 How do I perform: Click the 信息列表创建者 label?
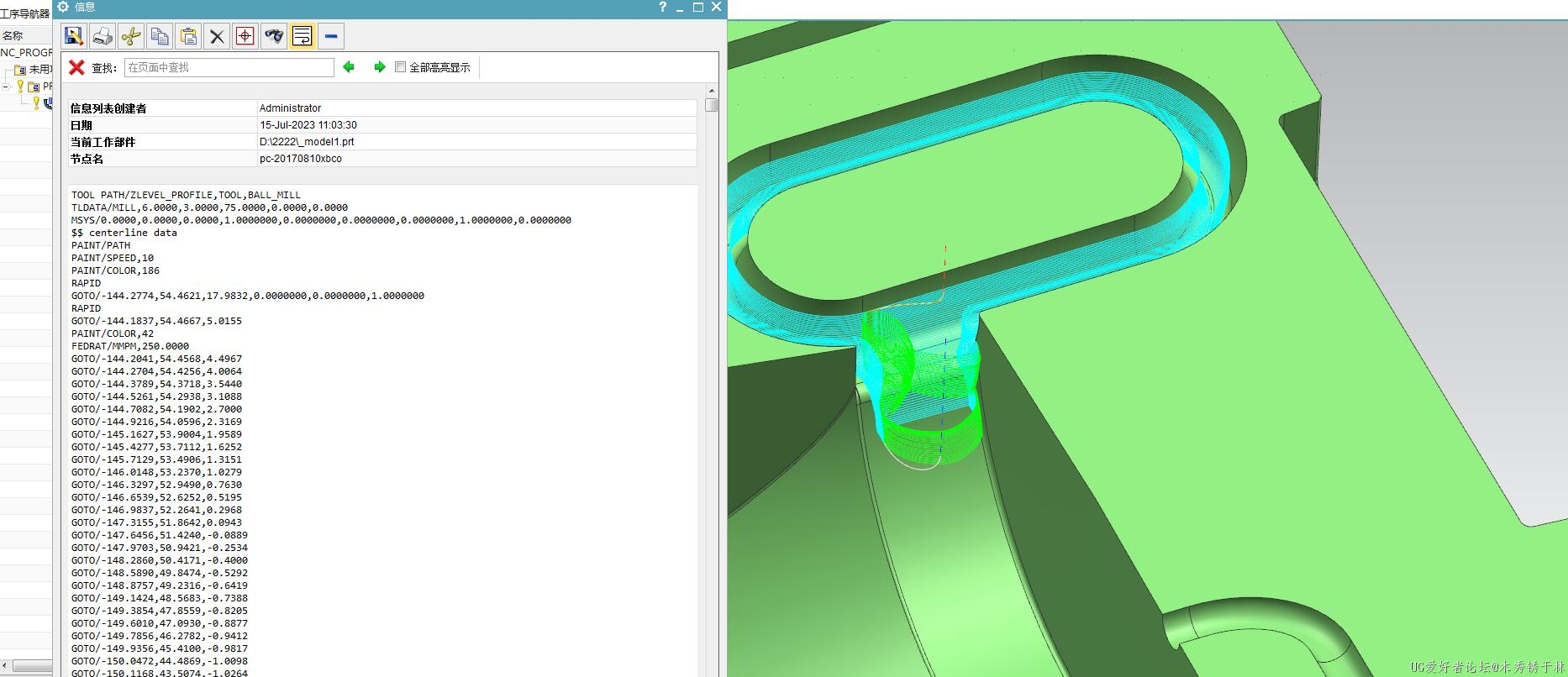click(108, 108)
